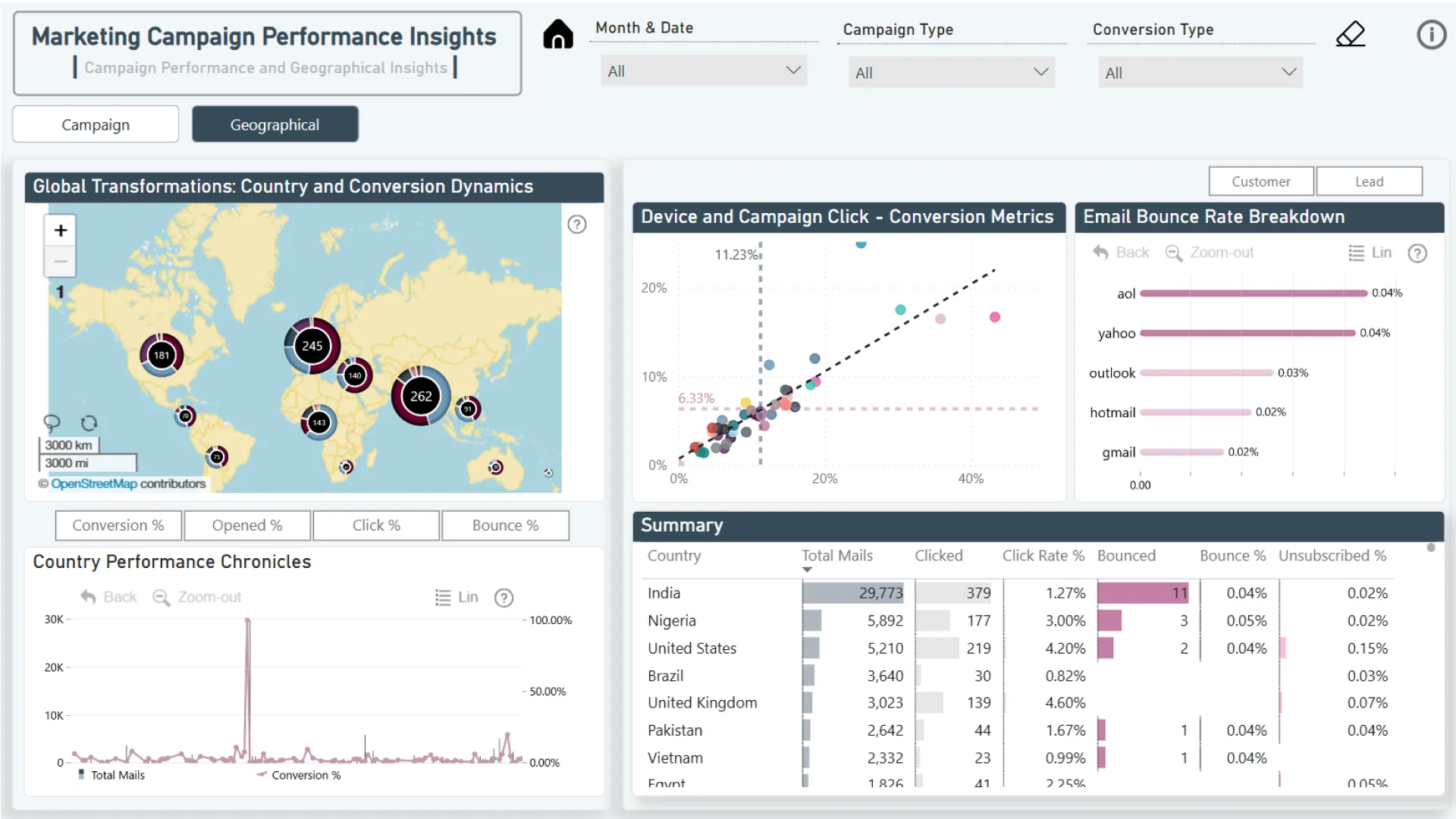Image resolution: width=1456 pixels, height=819 pixels.
Task: Back arrow in Country Performance Chronicles
Action: pos(88,598)
